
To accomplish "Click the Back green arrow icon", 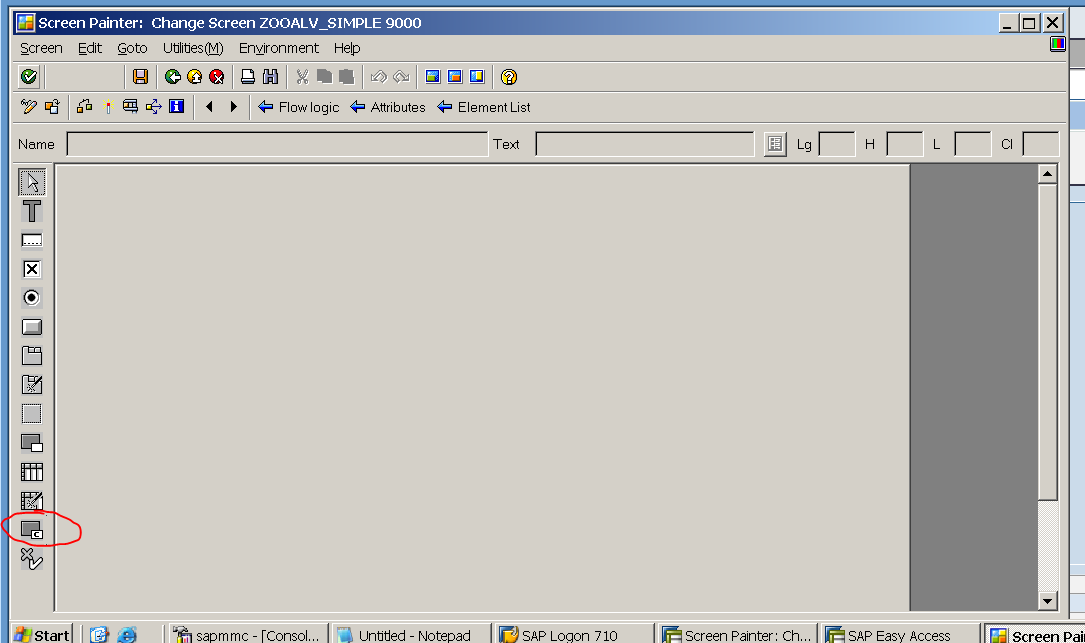I will pyautogui.click(x=170, y=76).
